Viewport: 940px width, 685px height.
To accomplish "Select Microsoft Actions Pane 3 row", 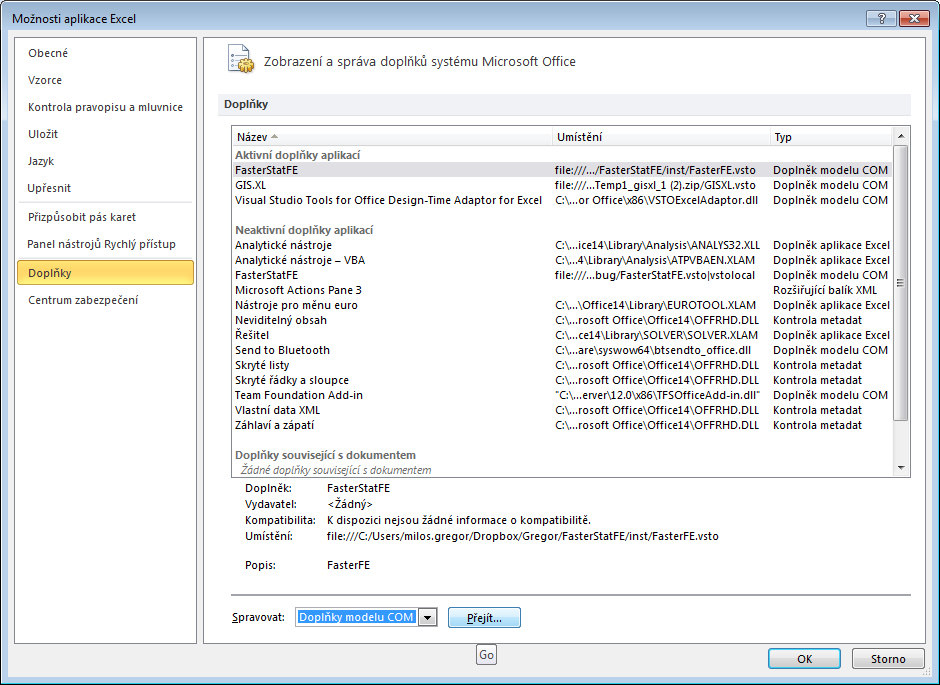I will (562, 290).
